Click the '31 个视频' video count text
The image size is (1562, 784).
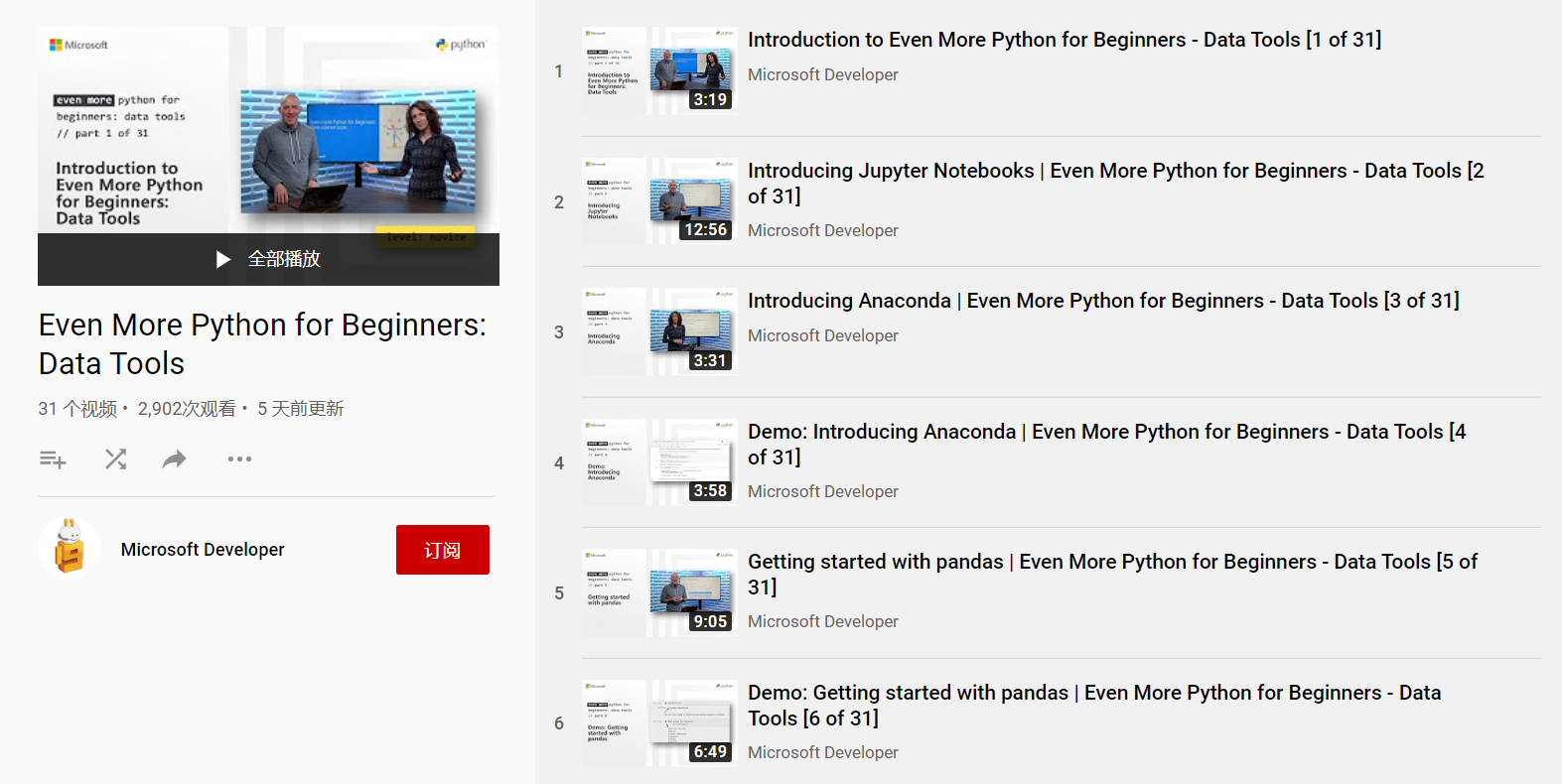77,409
